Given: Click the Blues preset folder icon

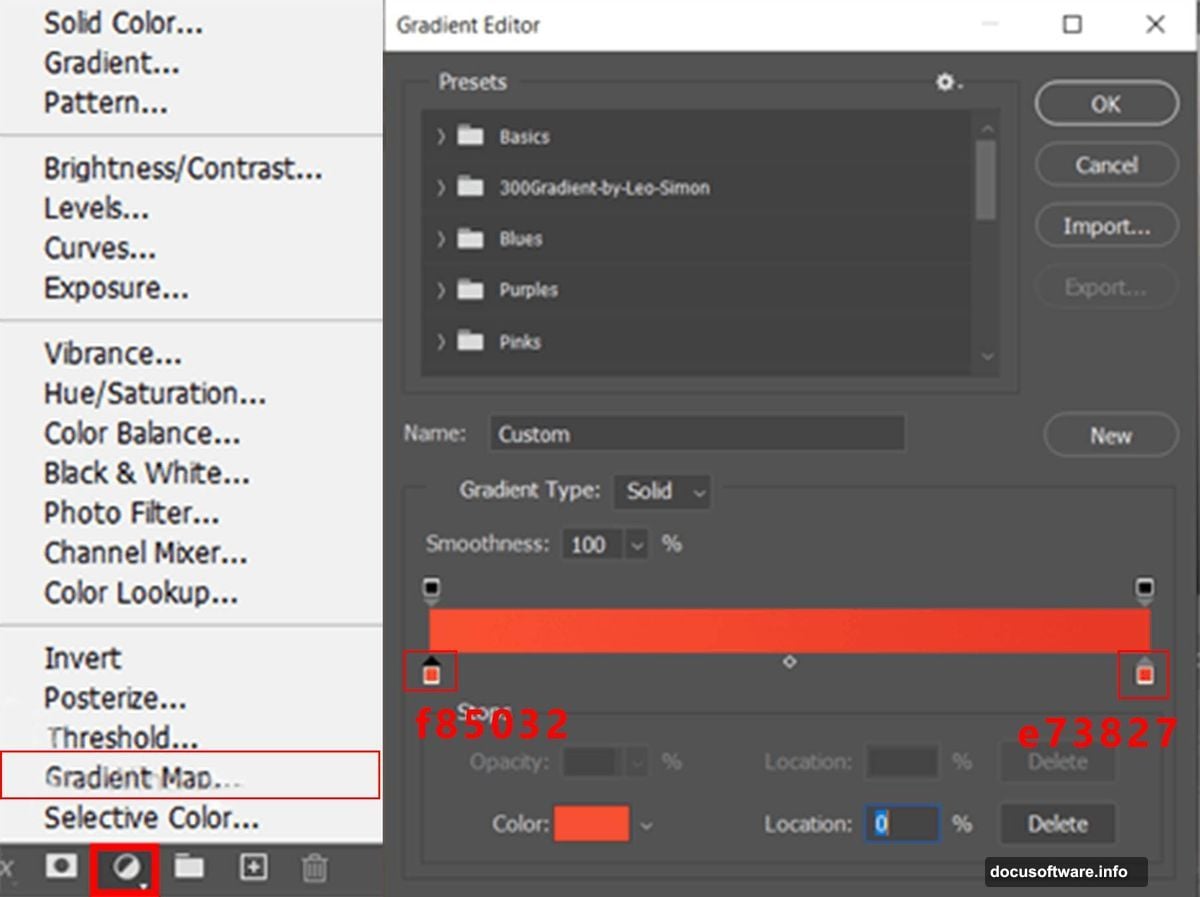Looking at the screenshot, I should [x=470, y=239].
